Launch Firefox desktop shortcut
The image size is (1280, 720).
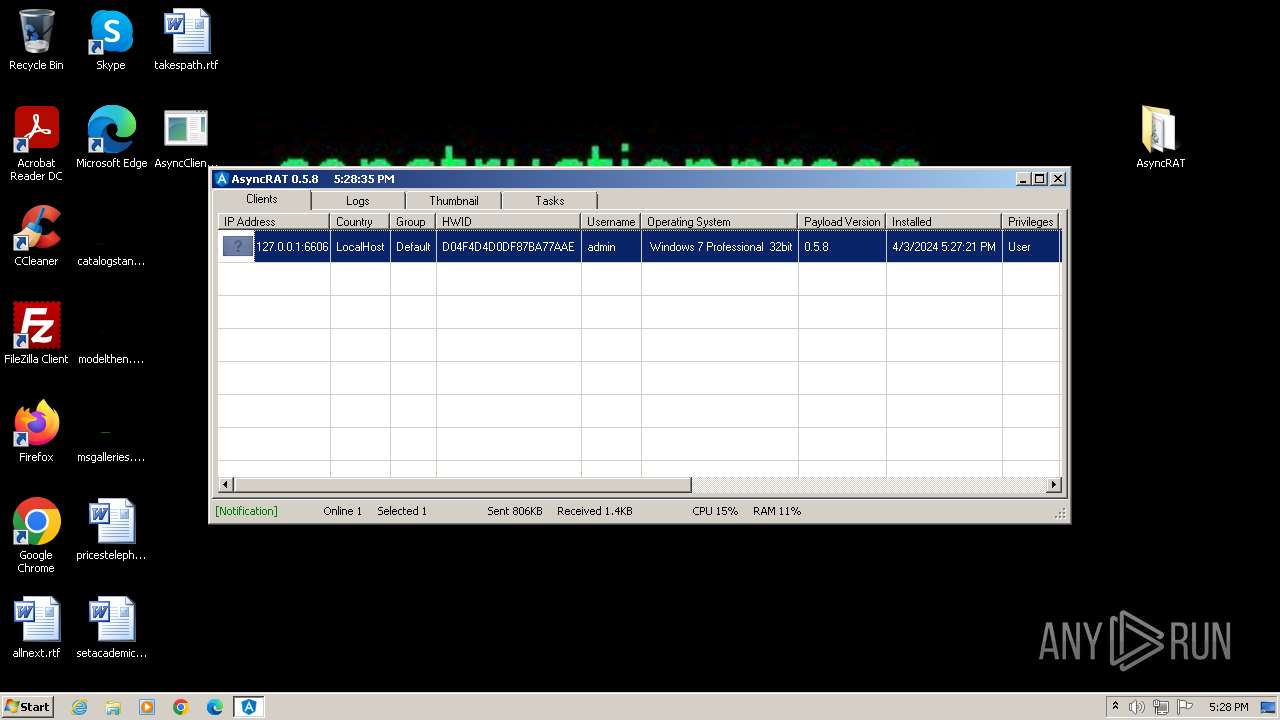pyautogui.click(x=36, y=432)
